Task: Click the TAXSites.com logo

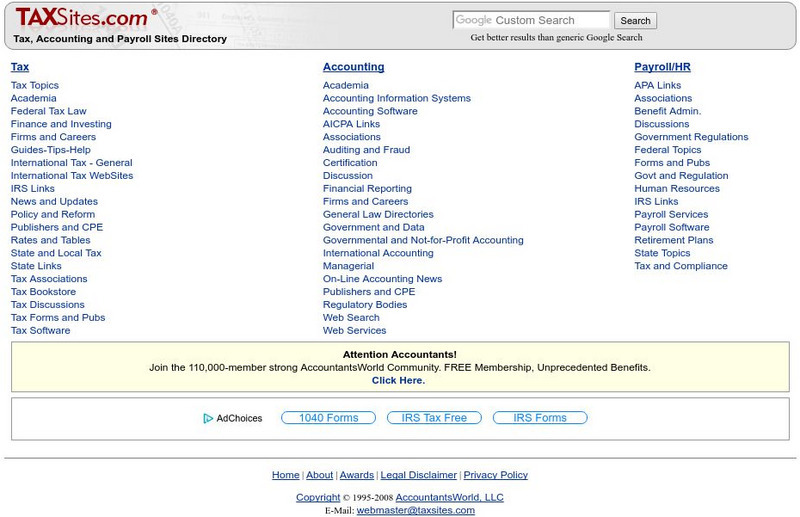Action: (86, 18)
